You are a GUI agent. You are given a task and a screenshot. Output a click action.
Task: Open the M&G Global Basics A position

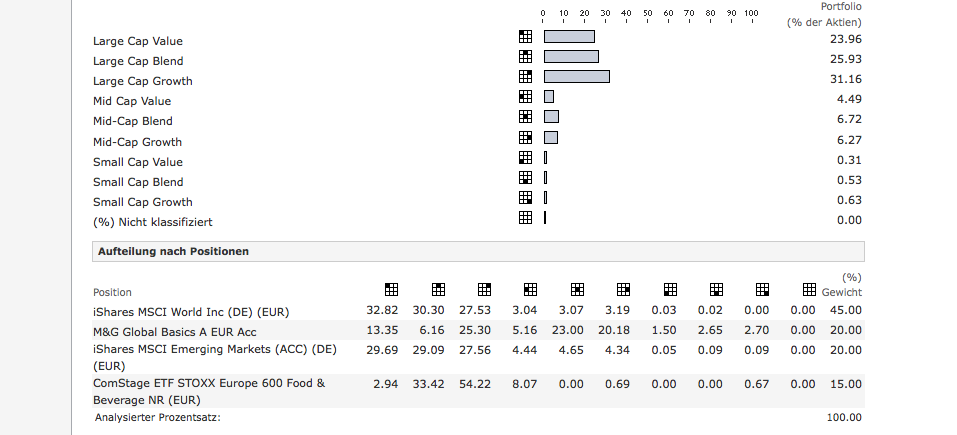click(x=175, y=331)
